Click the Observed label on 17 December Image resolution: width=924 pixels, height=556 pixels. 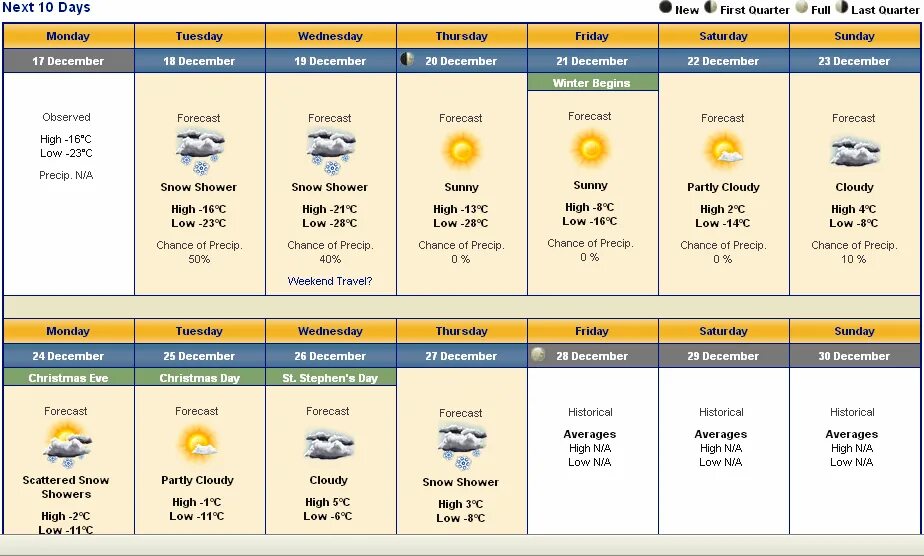tap(66, 117)
